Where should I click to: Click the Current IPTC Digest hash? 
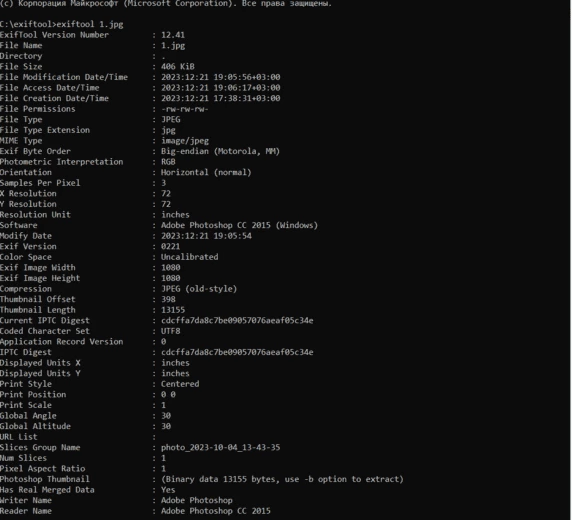coord(237,321)
